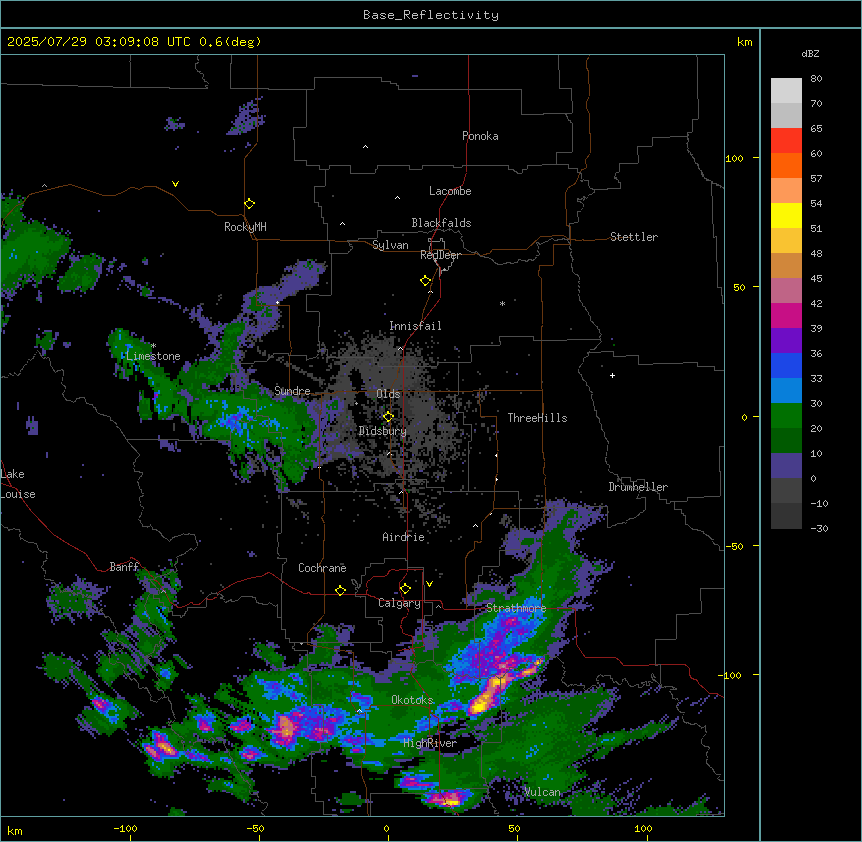Select the dark green 20-10 dBZ legend color

tap(786, 441)
